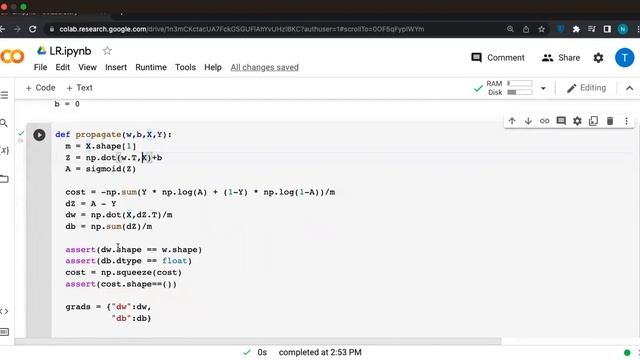This screenshot has height=360, width=640.
Task: Open the Editing mode dropdown
Action: pyautogui.click(x=586, y=88)
